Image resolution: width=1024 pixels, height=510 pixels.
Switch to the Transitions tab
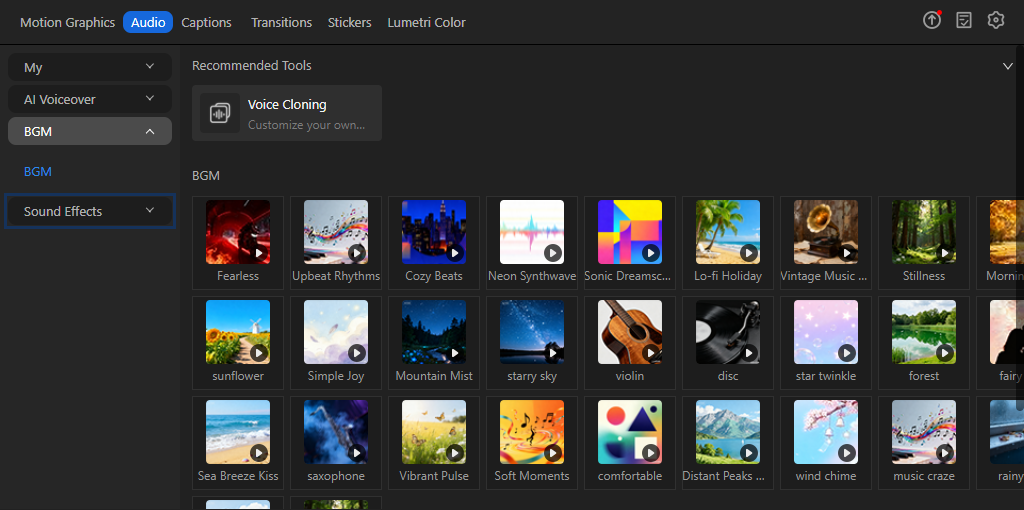(x=281, y=22)
